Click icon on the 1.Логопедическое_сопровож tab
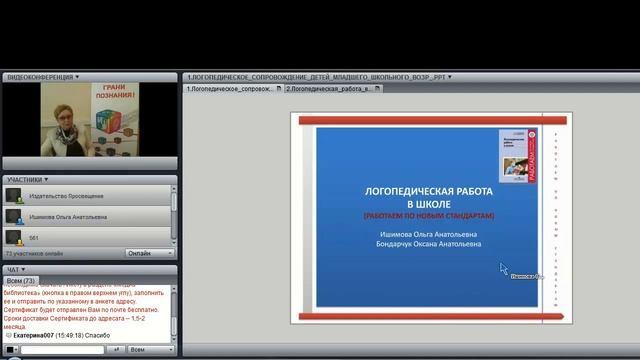The image size is (640, 360). click(279, 89)
